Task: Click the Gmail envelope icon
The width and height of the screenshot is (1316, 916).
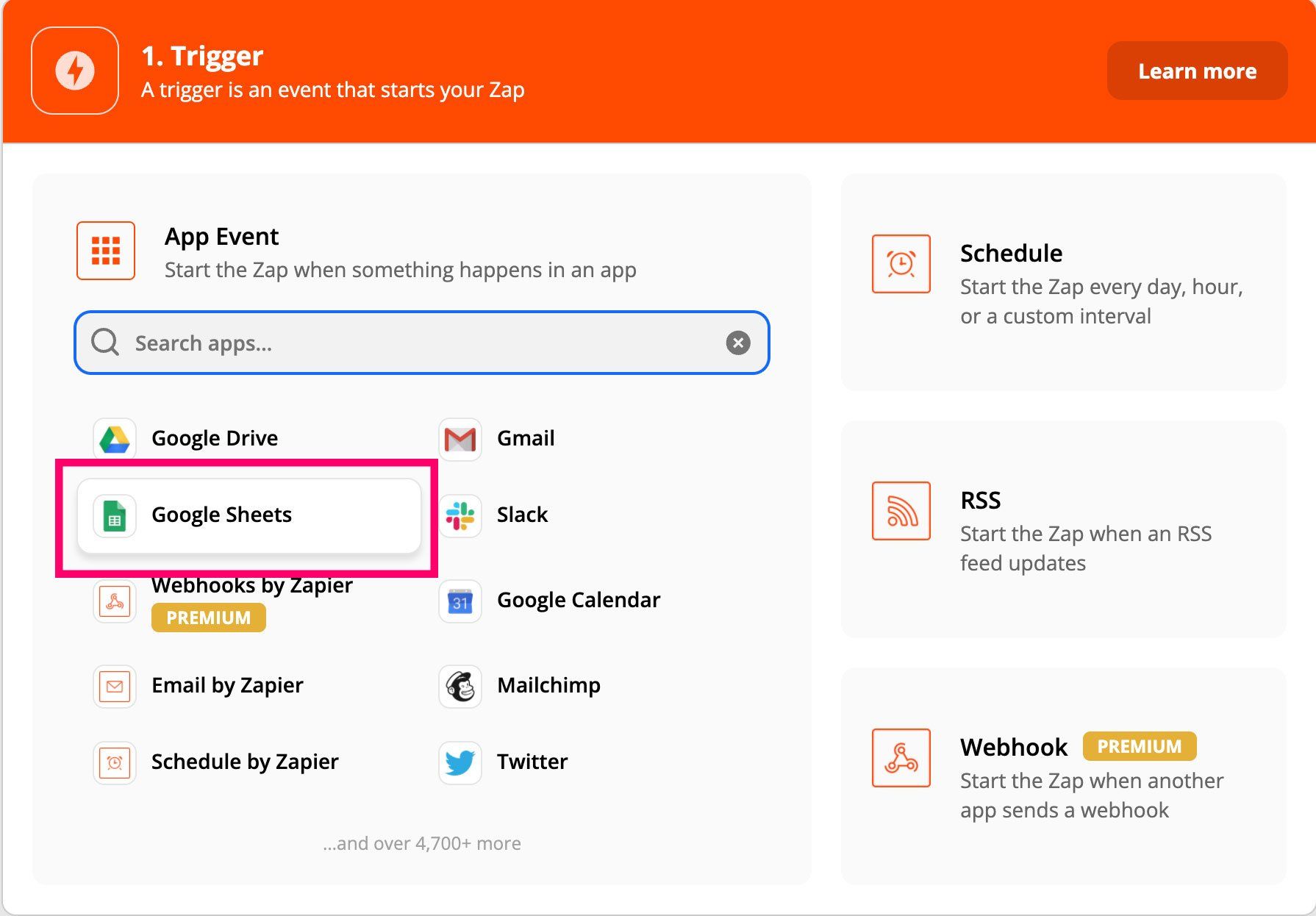Action: coord(460,439)
